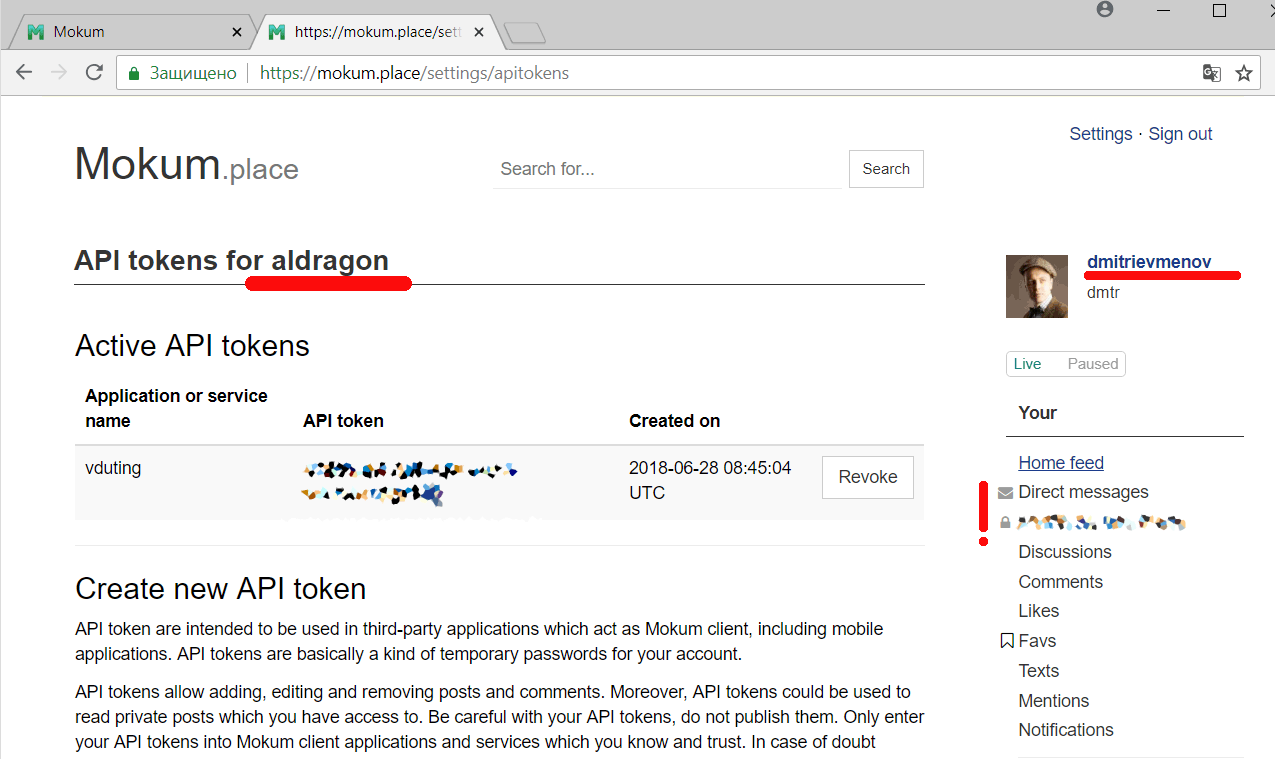Open the translate page icon in address bar
Viewport: 1275px width, 759px height.
pyautogui.click(x=1211, y=73)
